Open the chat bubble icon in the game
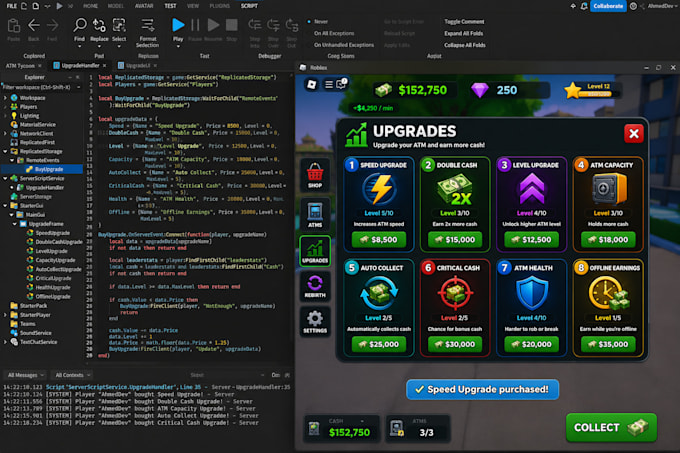 pos(341,84)
